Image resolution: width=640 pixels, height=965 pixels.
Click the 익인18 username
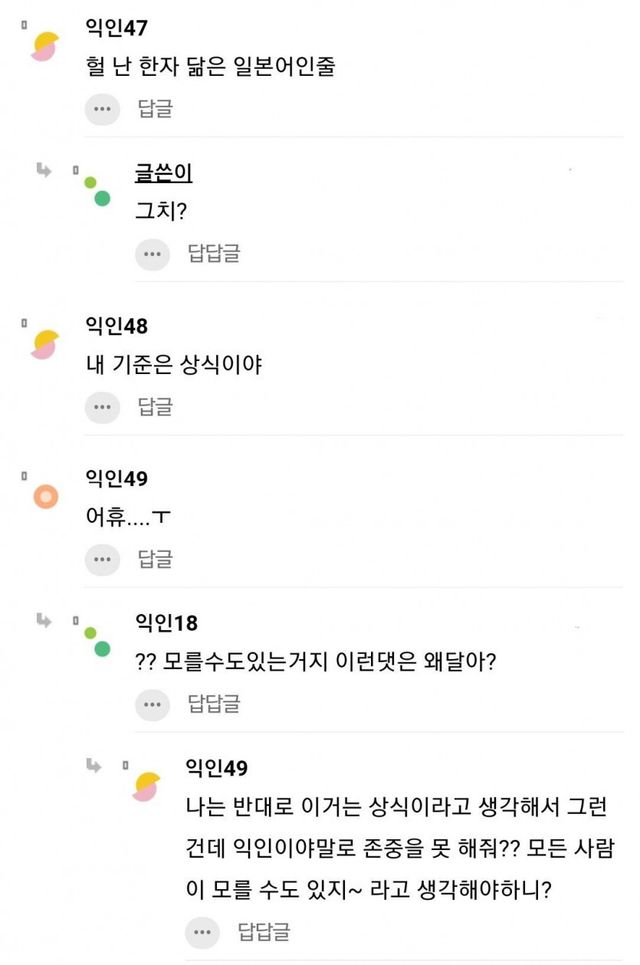pos(166,623)
